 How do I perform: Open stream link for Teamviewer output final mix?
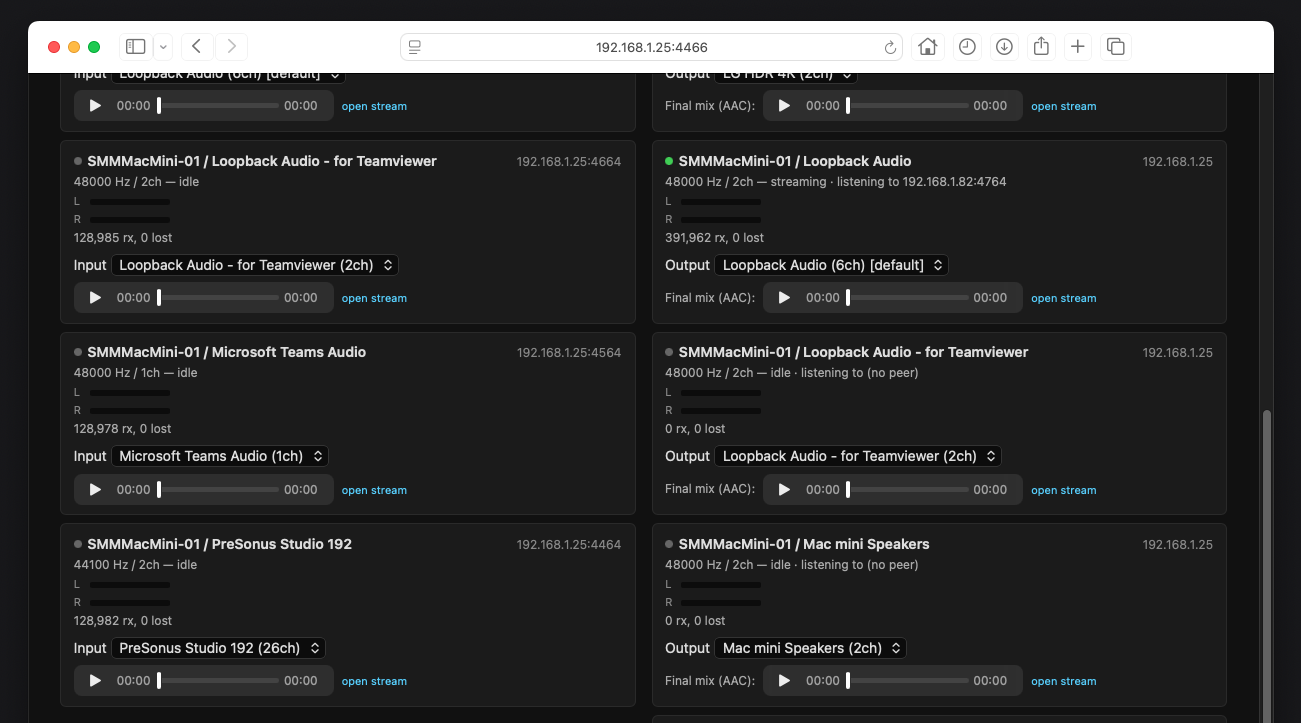tap(1063, 490)
